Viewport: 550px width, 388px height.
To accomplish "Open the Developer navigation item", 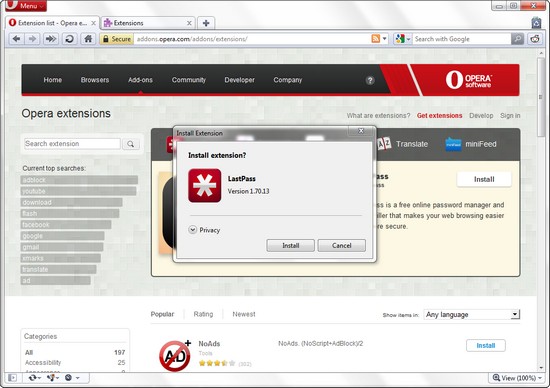I will tap(240, 80).
